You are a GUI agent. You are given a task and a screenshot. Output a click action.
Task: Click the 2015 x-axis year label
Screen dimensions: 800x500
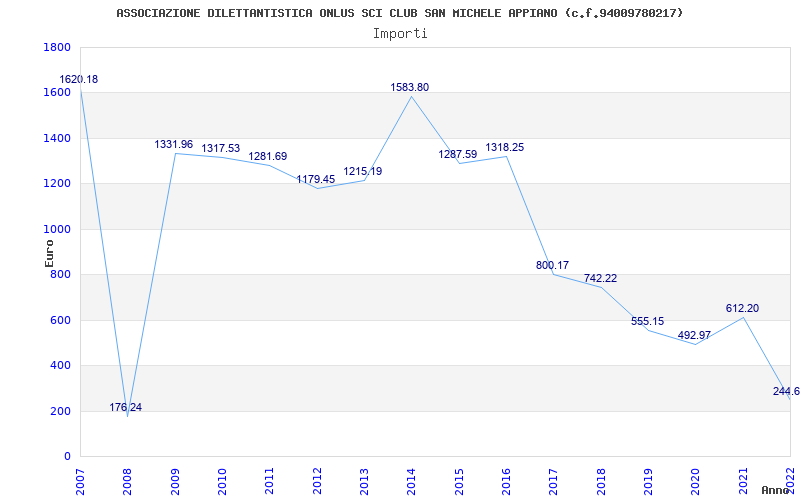click(459, 481)
